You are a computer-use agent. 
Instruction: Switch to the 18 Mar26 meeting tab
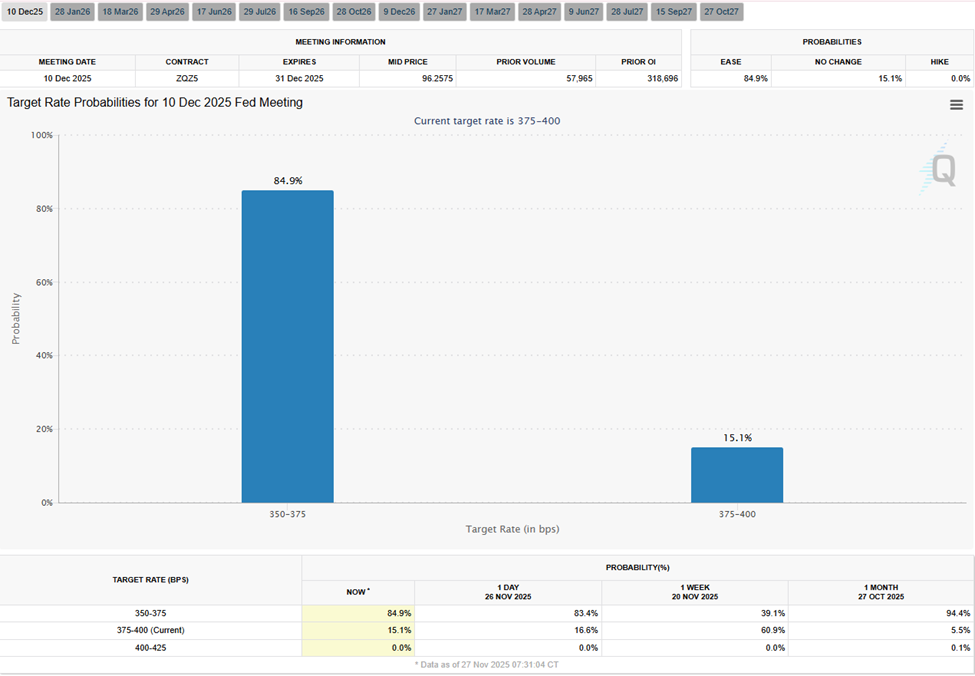click(x=117, y=12)
